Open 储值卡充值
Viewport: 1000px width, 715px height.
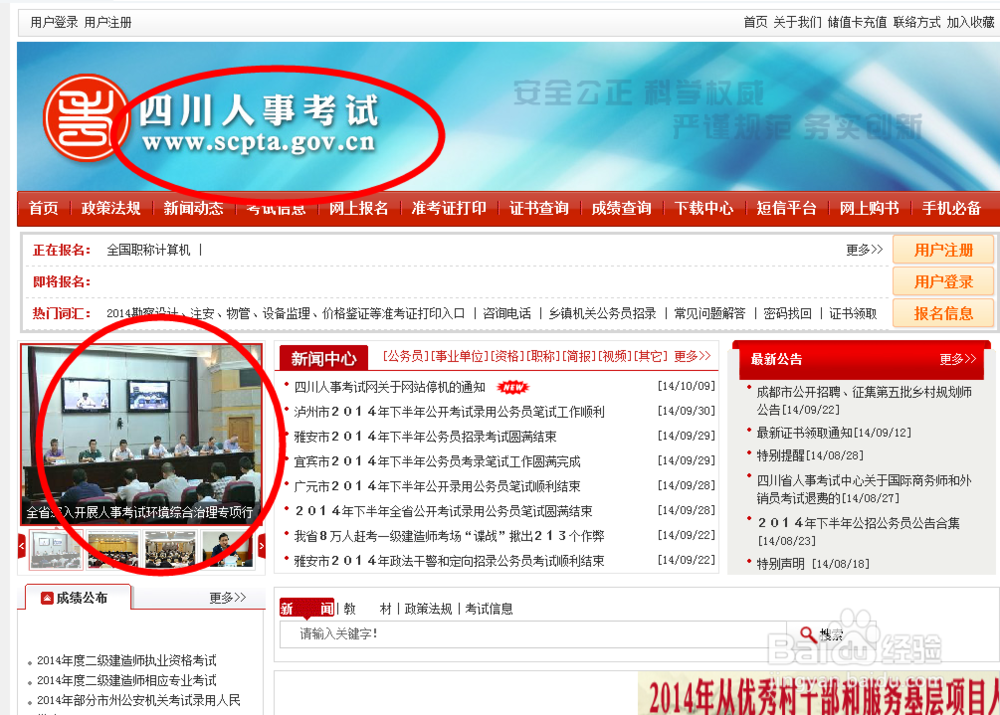(x=857, y=22)
